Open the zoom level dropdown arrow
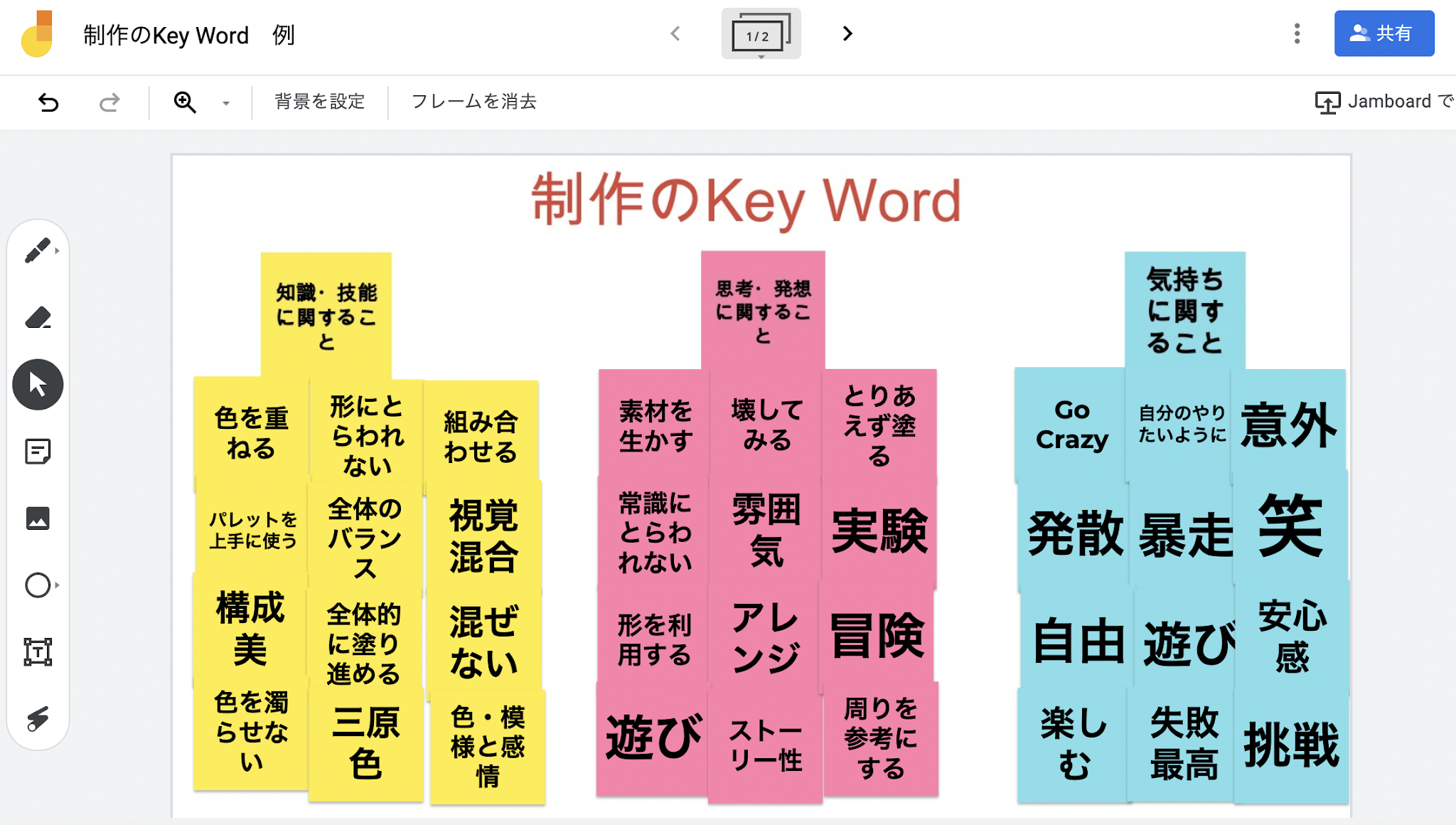1456x825 pixels. 226,103
